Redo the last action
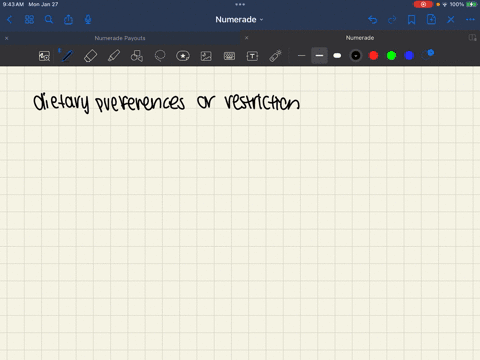The image size is (480, 360). 392,20
